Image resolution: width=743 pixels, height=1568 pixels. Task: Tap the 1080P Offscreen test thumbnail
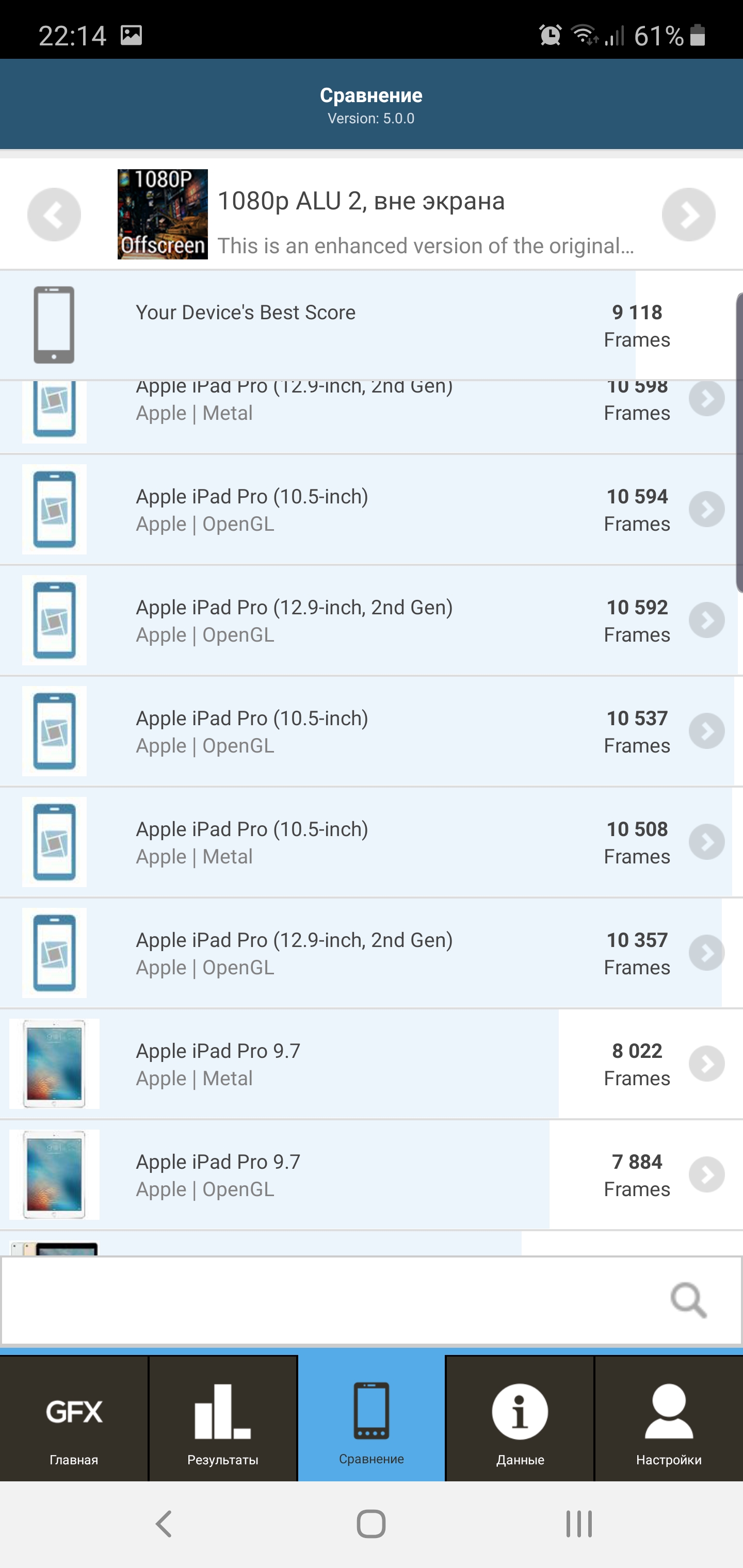tap(163, 214)
